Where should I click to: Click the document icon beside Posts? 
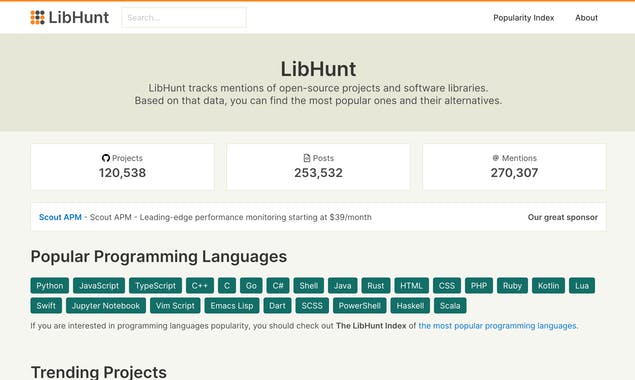coord(307,158)
